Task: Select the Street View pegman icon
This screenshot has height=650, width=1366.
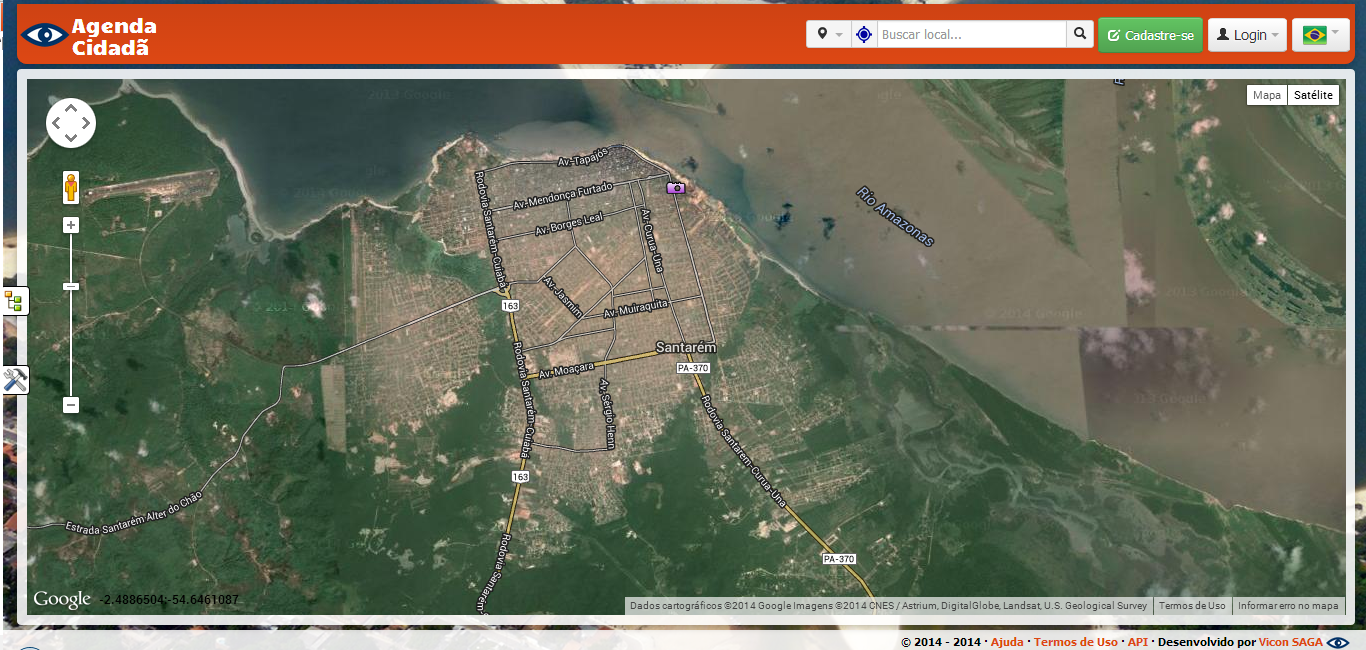Action: (x=71, y=187)
